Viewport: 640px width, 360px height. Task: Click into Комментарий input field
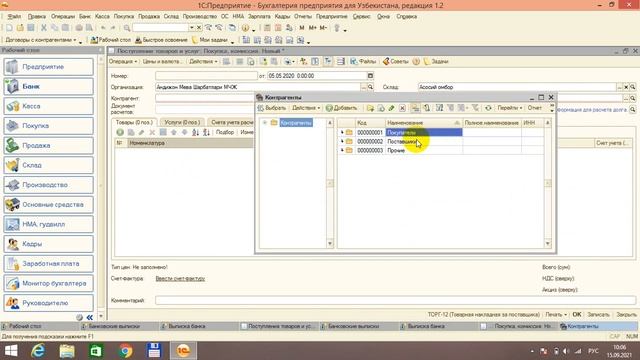(395, 300)
